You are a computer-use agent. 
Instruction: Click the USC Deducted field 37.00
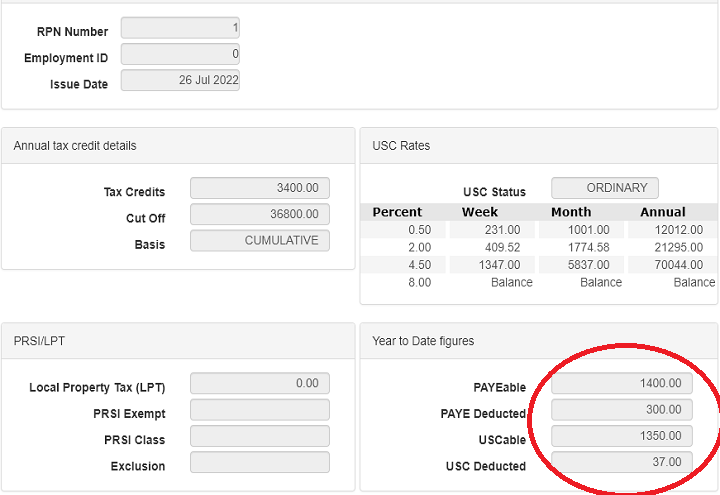pyautogui.click(x=622, y=462)
